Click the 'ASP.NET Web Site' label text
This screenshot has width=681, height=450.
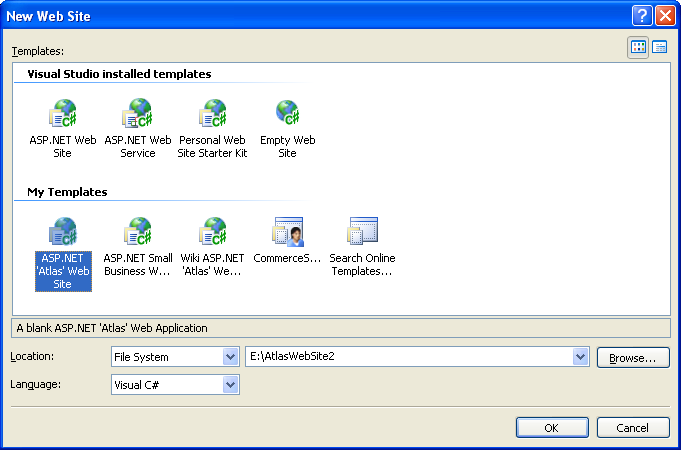(63, 147)
